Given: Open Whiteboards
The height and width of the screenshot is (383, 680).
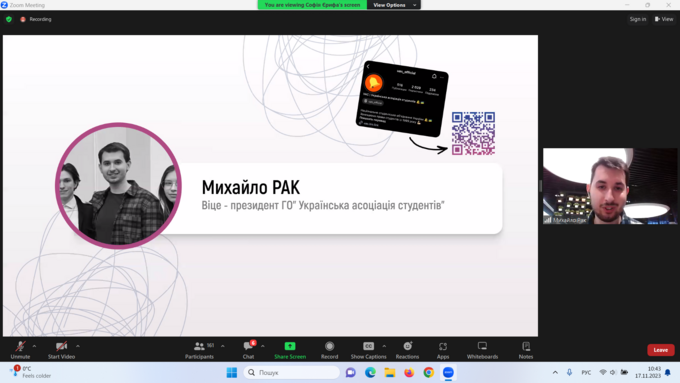Looking at the screenshot, I should pos(482,350).
